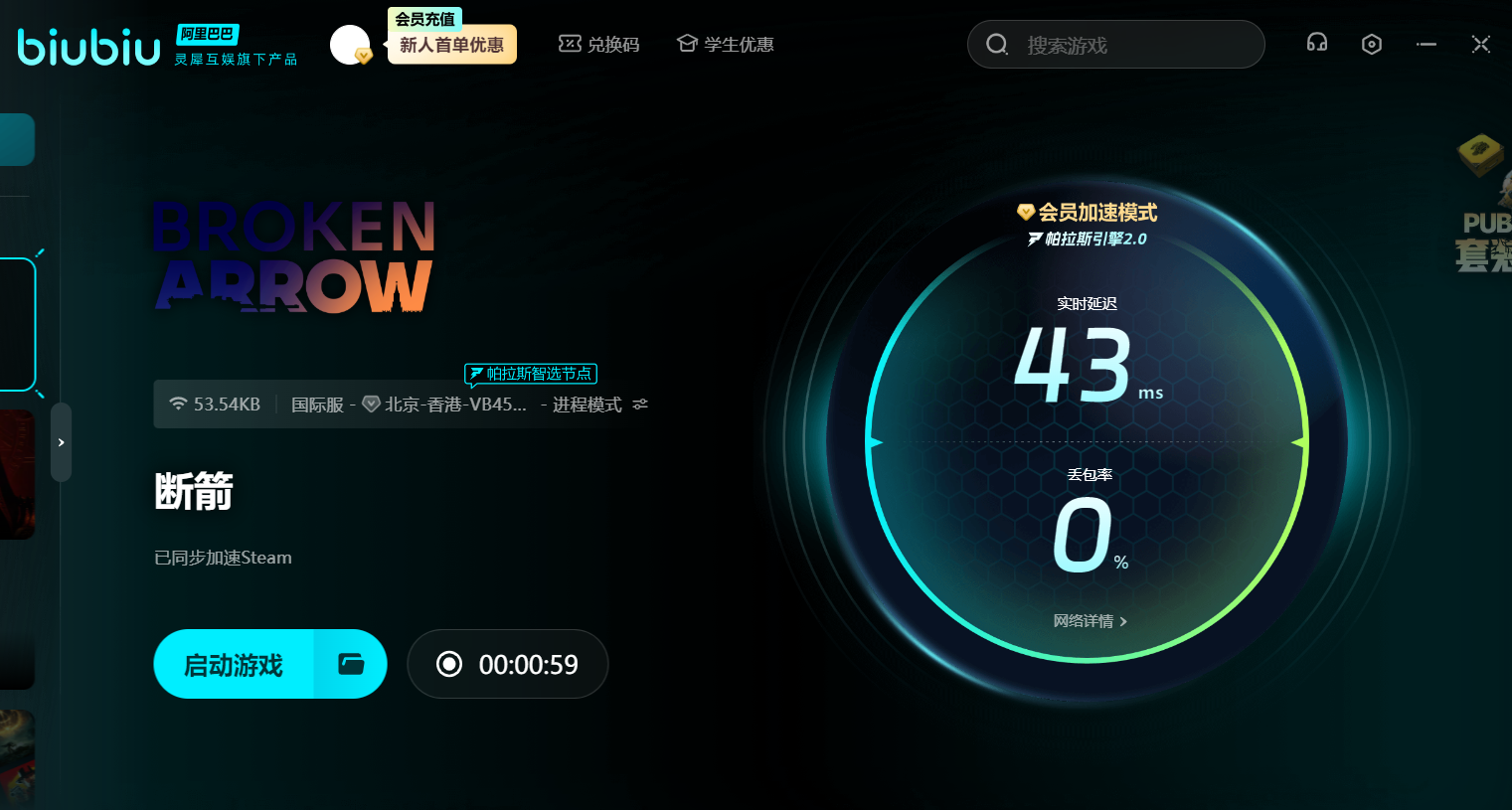Screen dimensions: 1512x810
Task: Minimize the biubiu window
Action: click(x=1427, y=44)
